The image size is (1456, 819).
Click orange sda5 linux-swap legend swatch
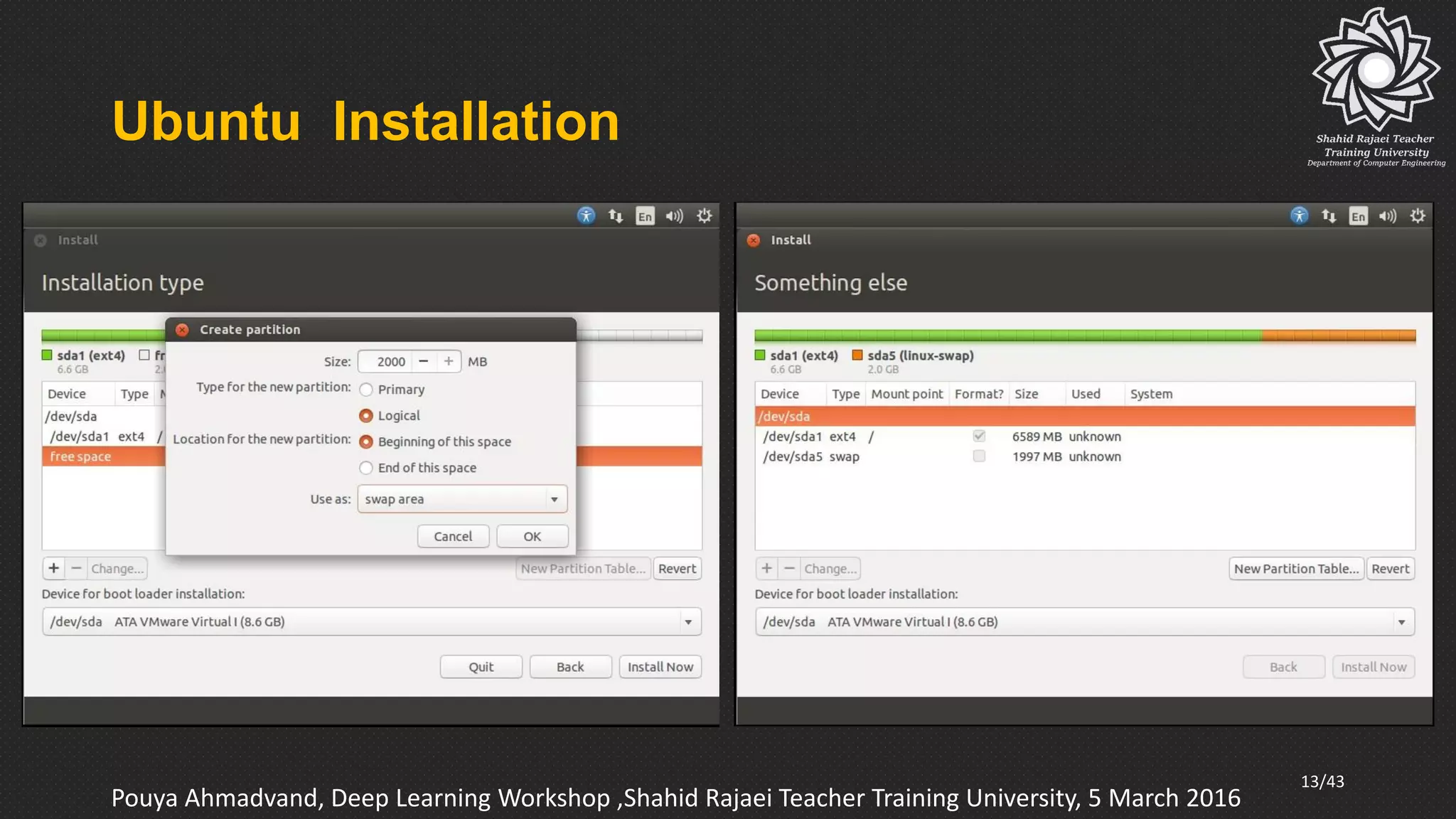pyautogui.click(x=857, y=355)
